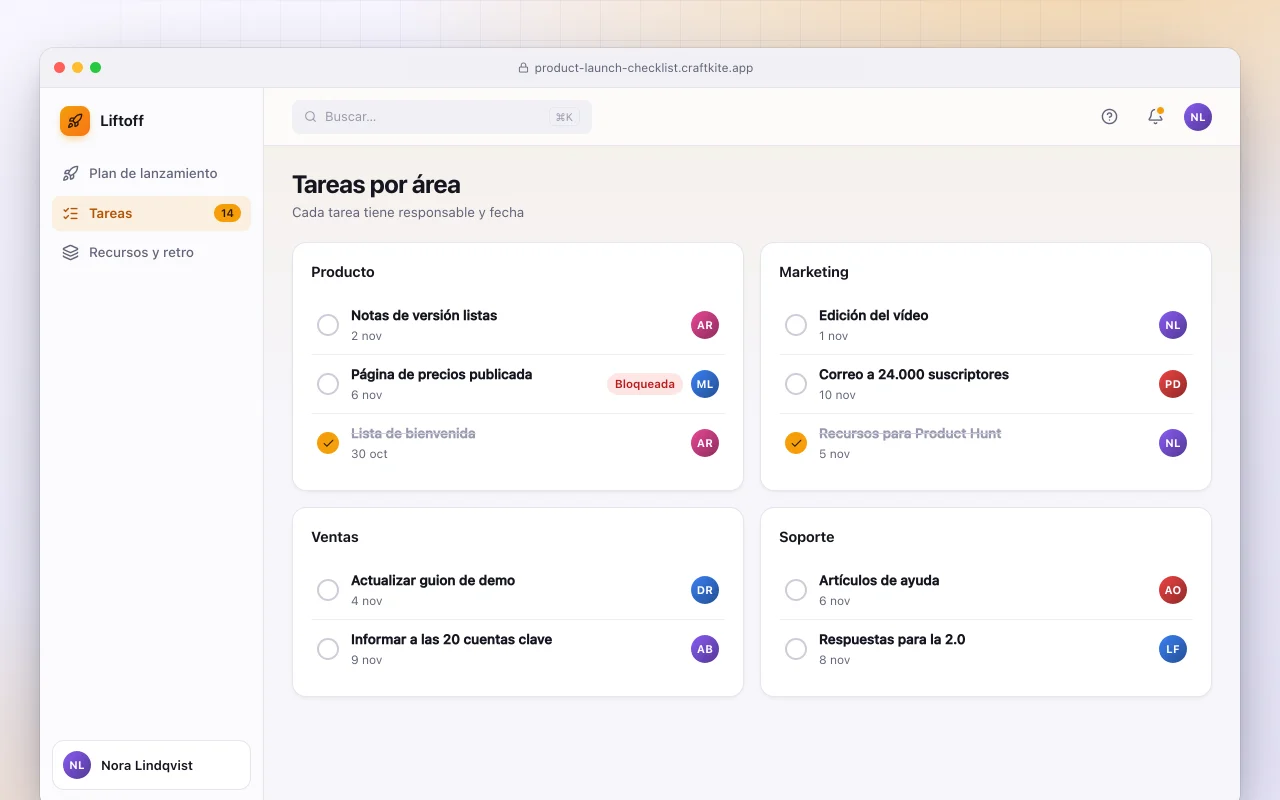Click AO avatar on Artículos de ayuda
Viewport: 1280px width, 800px height.
pyautogui.click(x=1173, y=590)
